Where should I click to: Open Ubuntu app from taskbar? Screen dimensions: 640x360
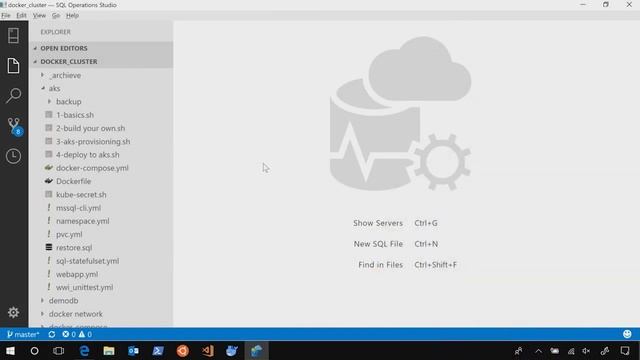tap(182, 351)
